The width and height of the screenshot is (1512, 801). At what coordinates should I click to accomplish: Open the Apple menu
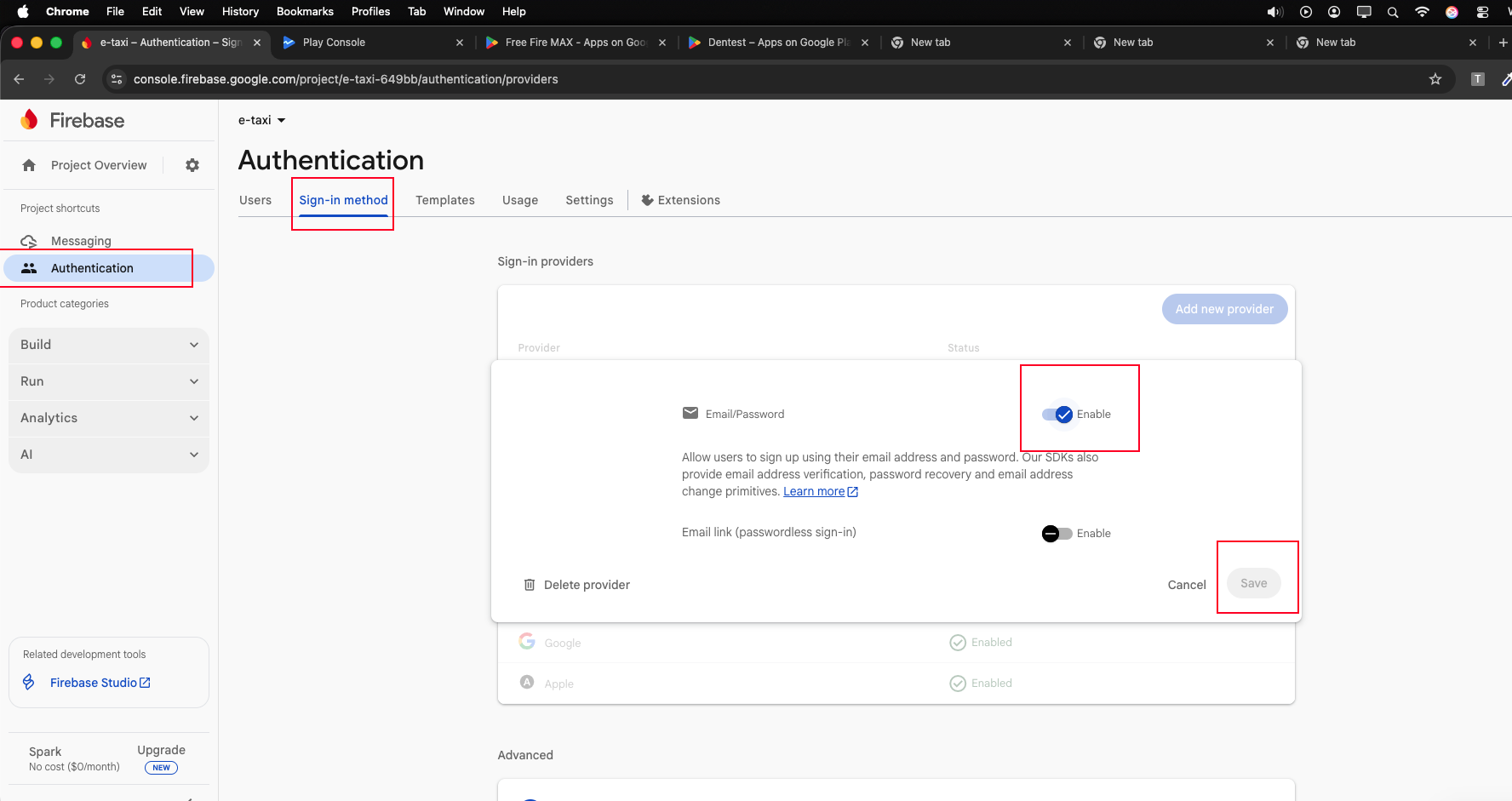pyautogui.click(x=23, y=12)
